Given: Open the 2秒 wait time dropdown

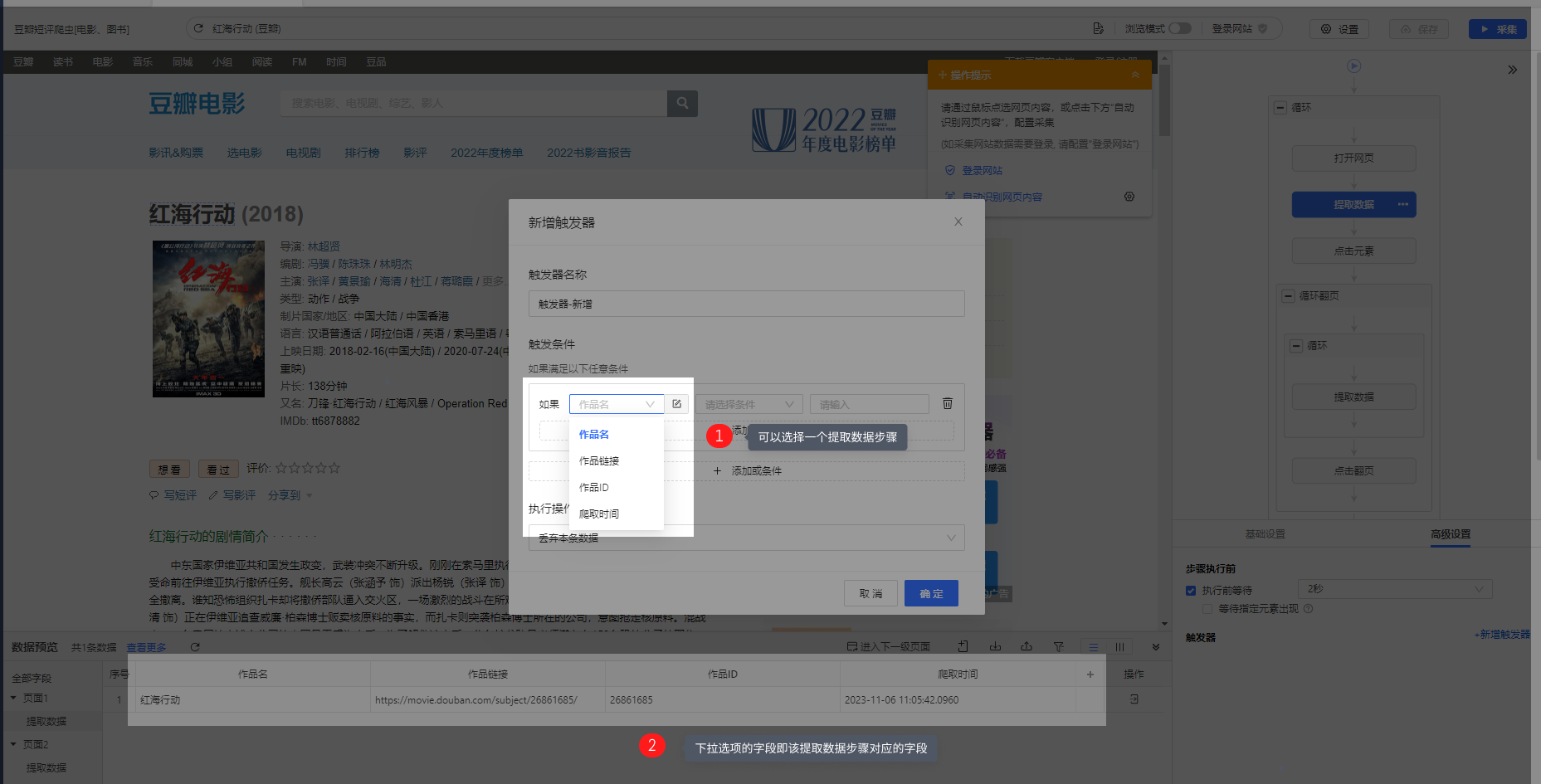Looking at the screenshot, I should [1395, 589].
